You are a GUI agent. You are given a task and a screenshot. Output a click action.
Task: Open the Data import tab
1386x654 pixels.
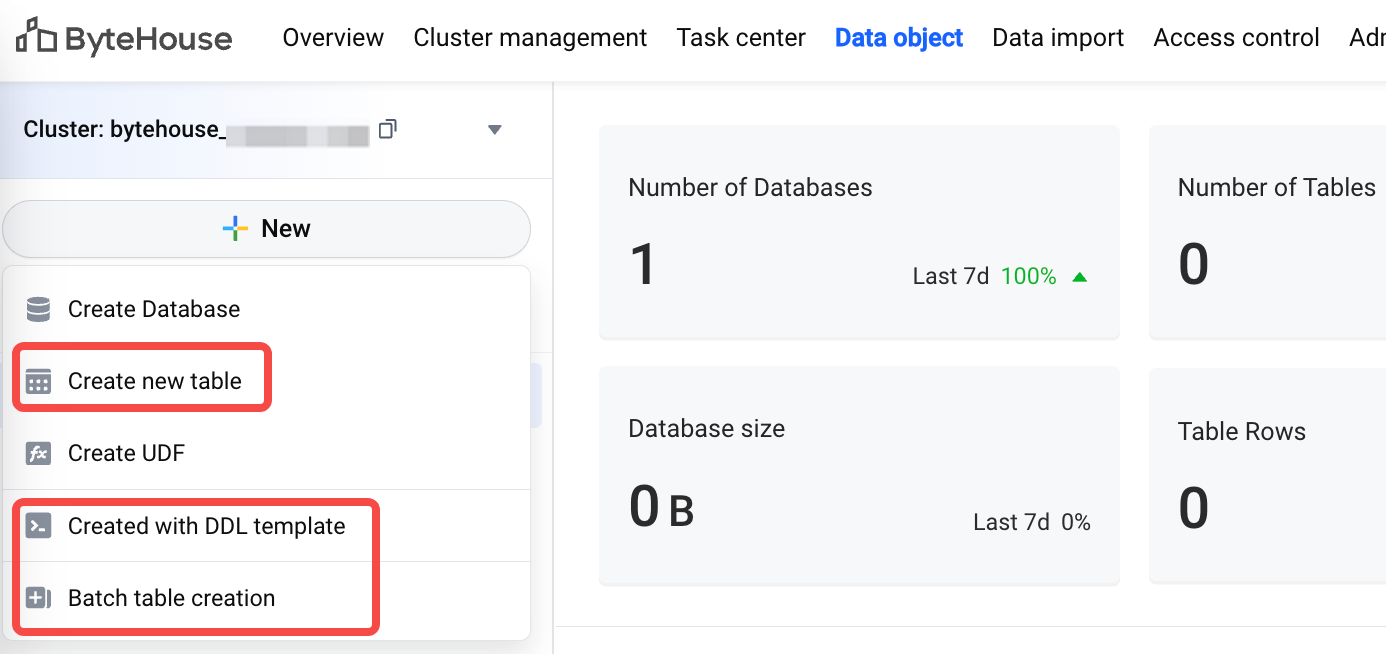[1058, 38]
